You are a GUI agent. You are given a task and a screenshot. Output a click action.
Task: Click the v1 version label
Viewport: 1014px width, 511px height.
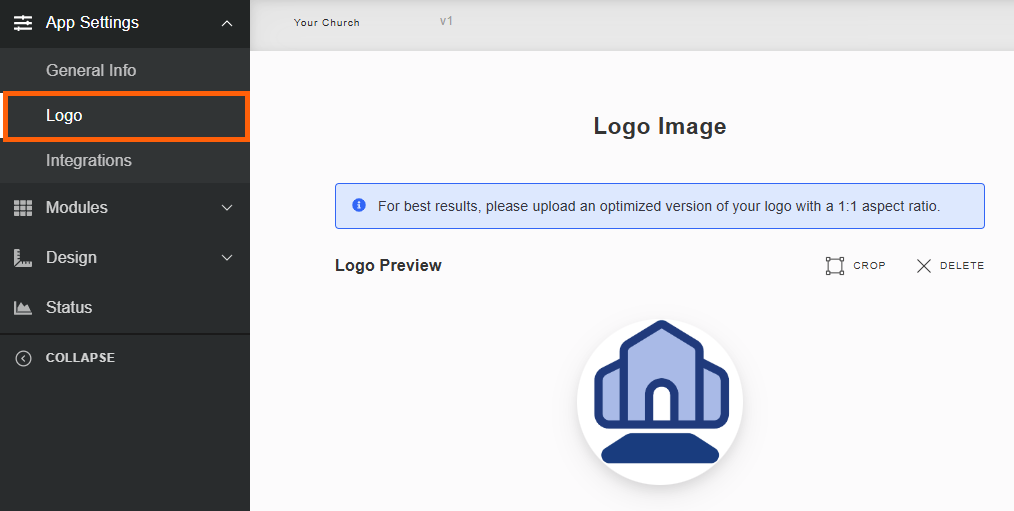coord(446,21)
